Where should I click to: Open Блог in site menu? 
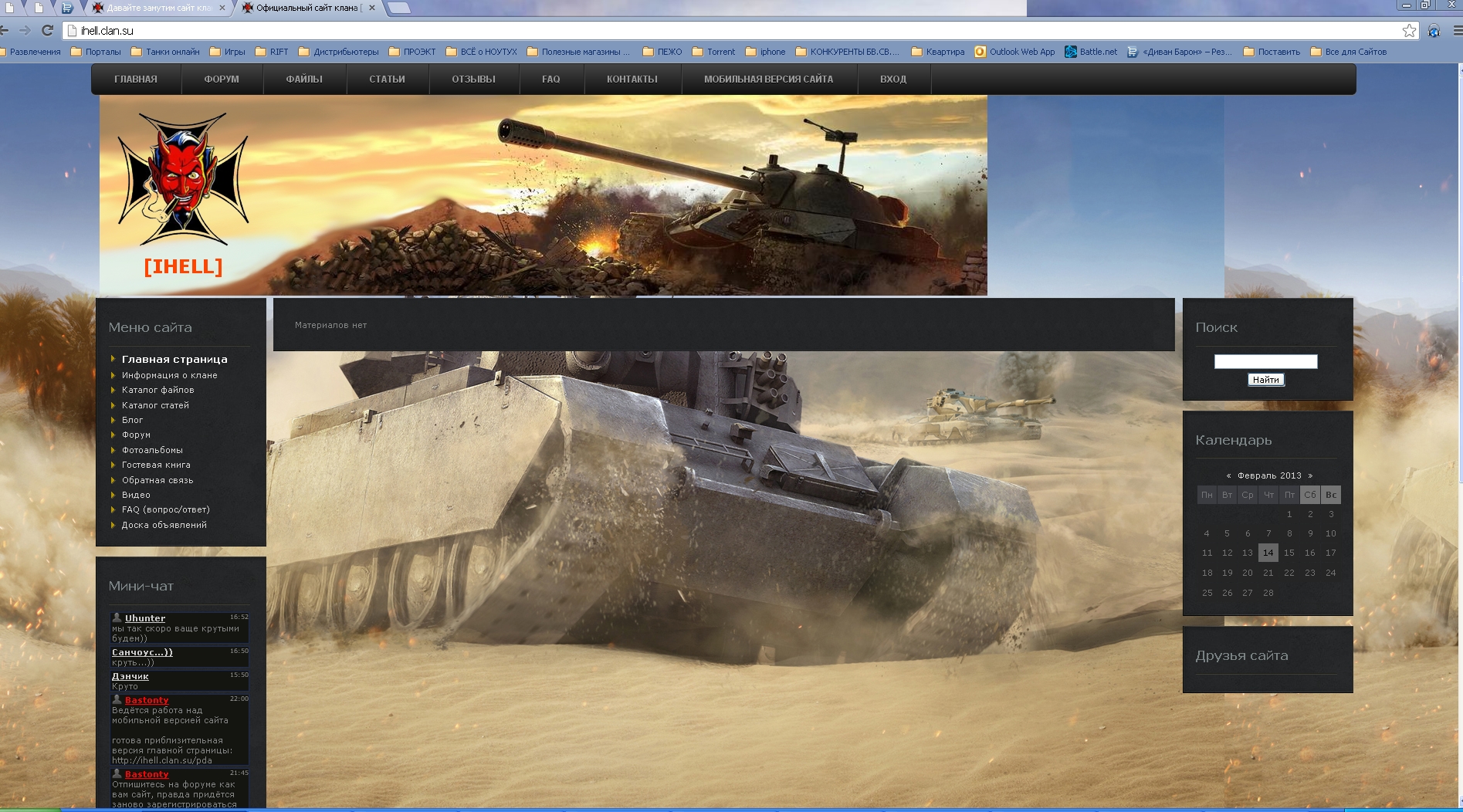point(132,420)
